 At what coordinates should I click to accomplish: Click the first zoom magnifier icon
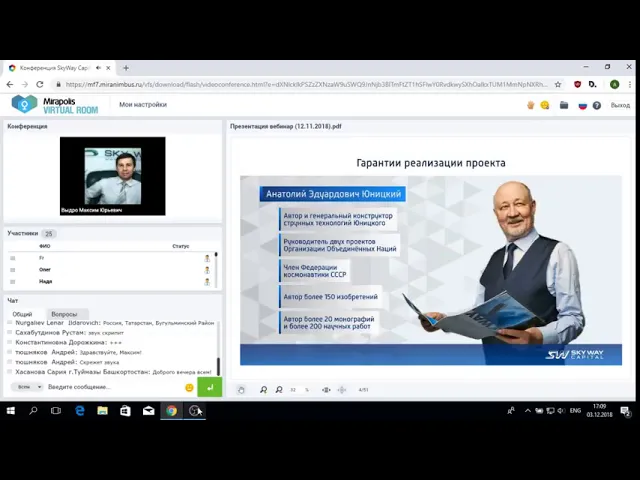(x=264, y=390)
